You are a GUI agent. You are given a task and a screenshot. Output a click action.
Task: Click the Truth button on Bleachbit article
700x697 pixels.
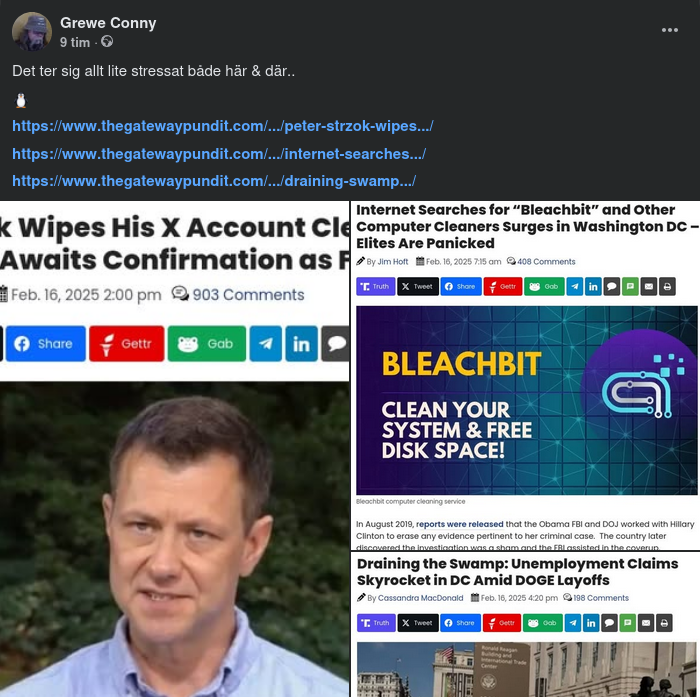[x=375, y=287]
